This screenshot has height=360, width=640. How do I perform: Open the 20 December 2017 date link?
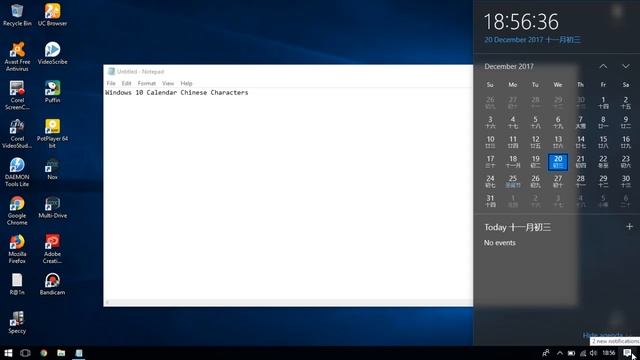pos(532,40)
